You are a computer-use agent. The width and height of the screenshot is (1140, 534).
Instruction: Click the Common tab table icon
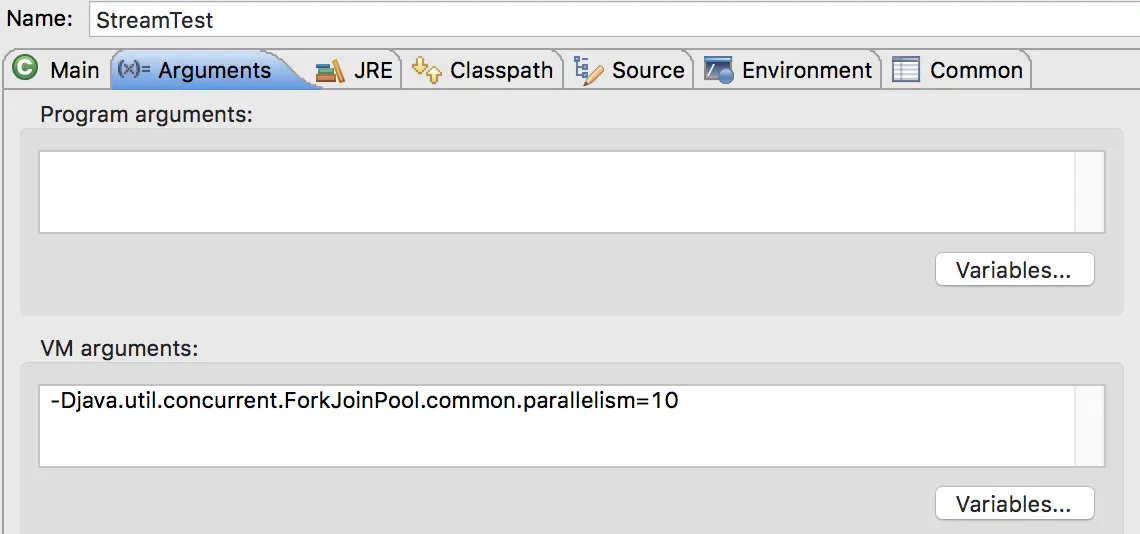pos(905,70)
